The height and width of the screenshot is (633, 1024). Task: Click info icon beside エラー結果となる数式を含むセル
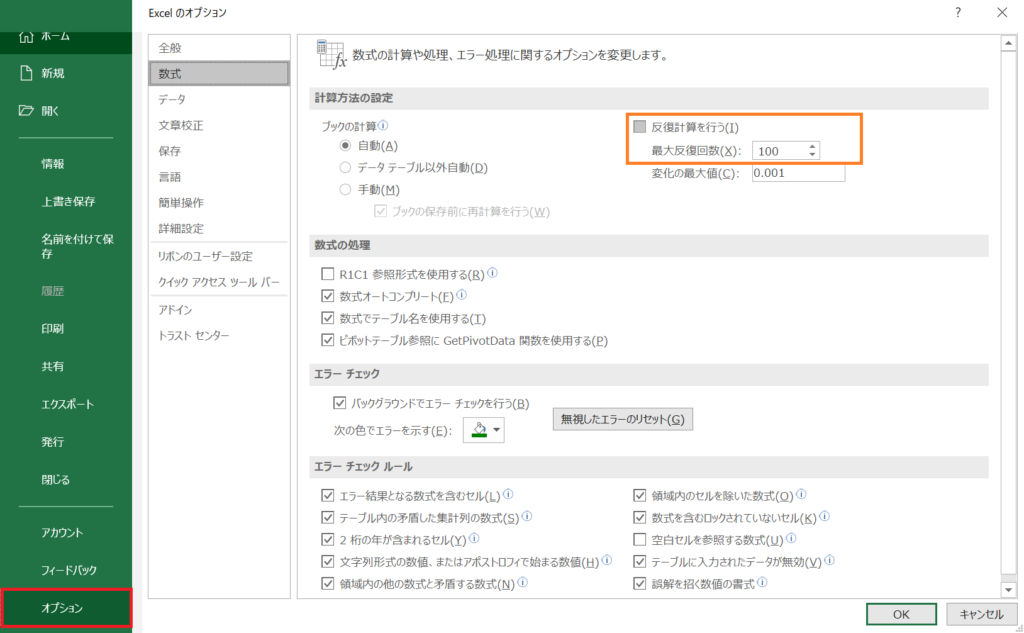[508, 495]
